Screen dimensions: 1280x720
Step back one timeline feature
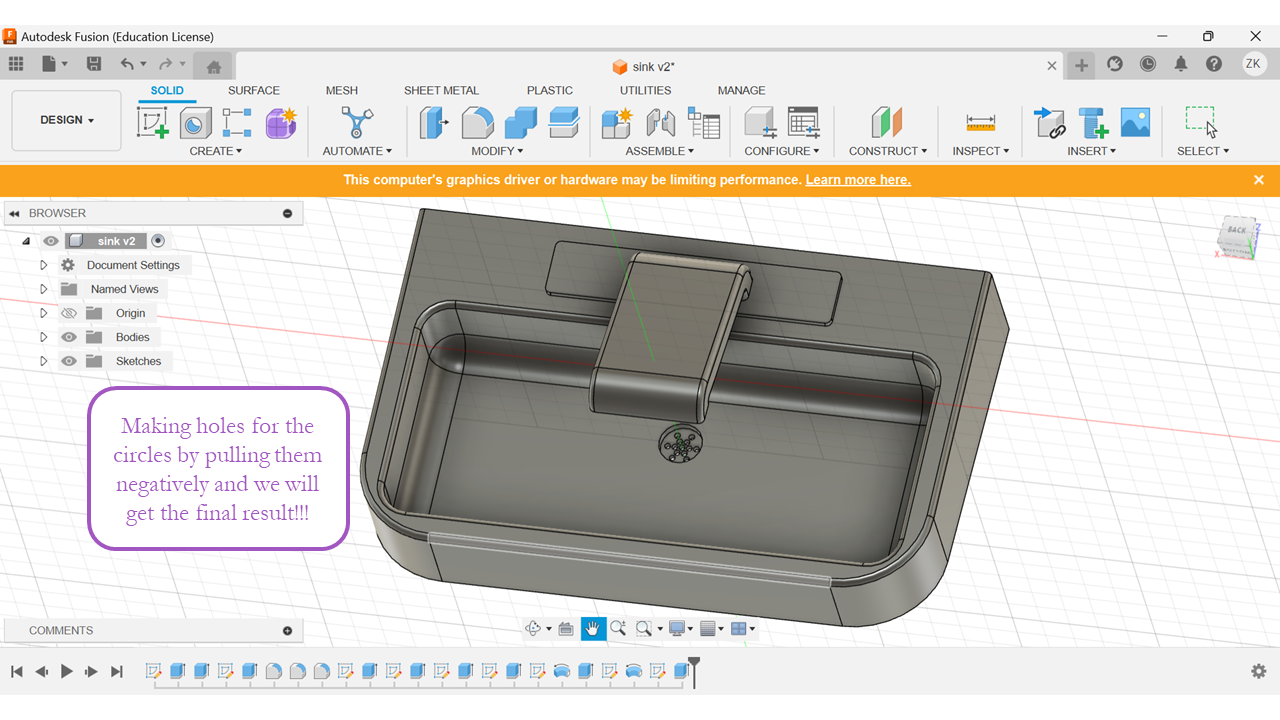pos(42,671)
